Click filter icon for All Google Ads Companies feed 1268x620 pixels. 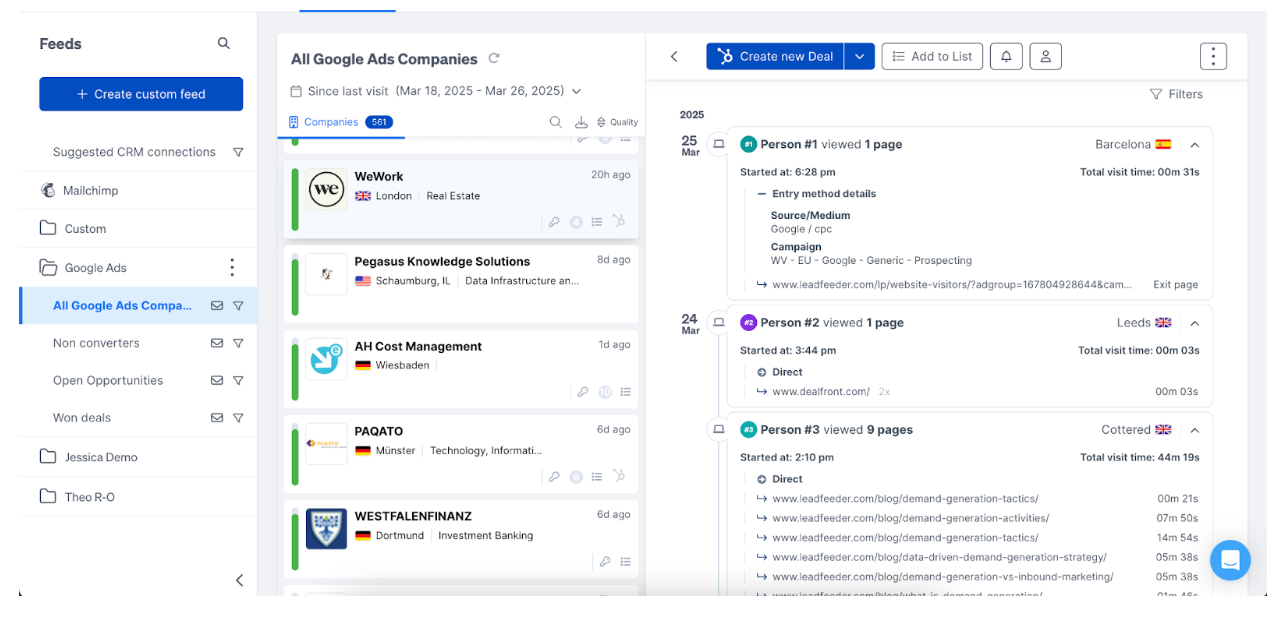click(x=238, y=306)
